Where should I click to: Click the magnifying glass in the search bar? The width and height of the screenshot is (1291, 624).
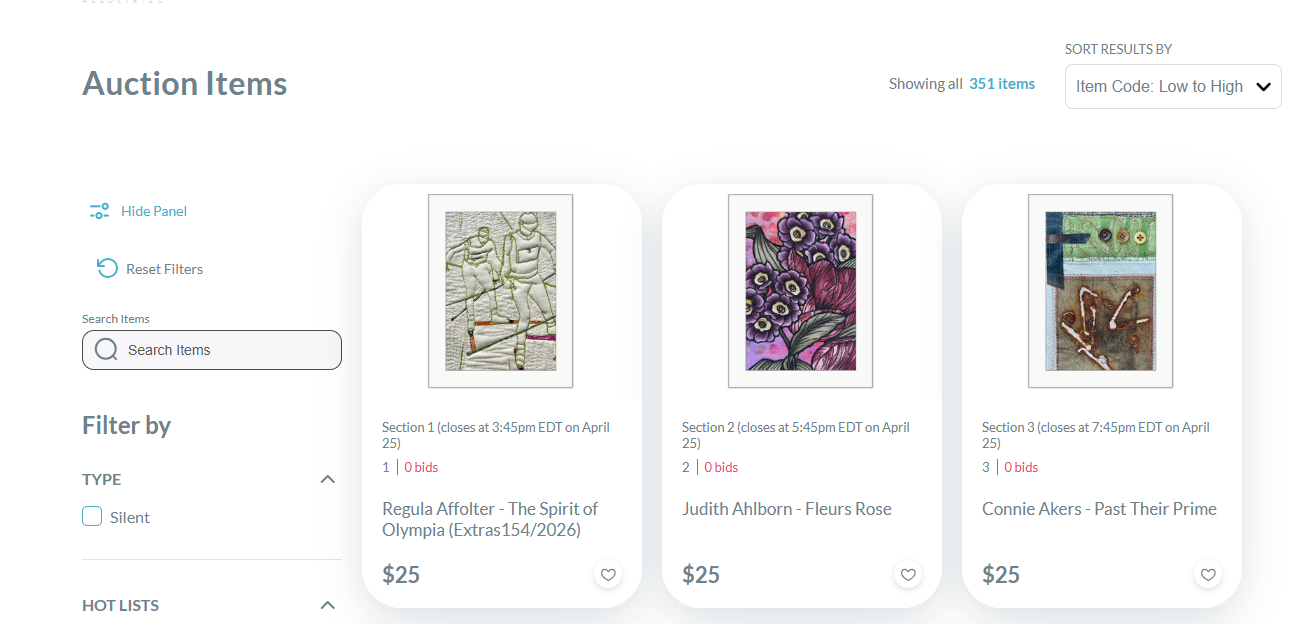click(106, 349)
